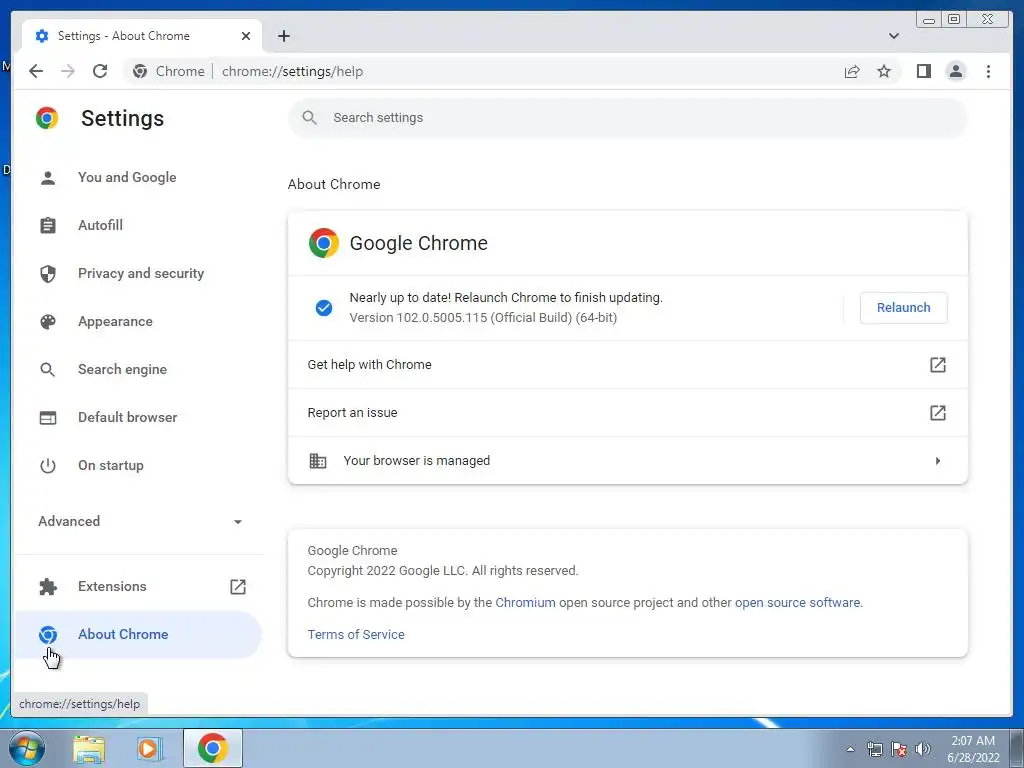The width and height of the screenshot is (1024, 768).
Task: Open the Terms of Service link
Action: point(356,634)
